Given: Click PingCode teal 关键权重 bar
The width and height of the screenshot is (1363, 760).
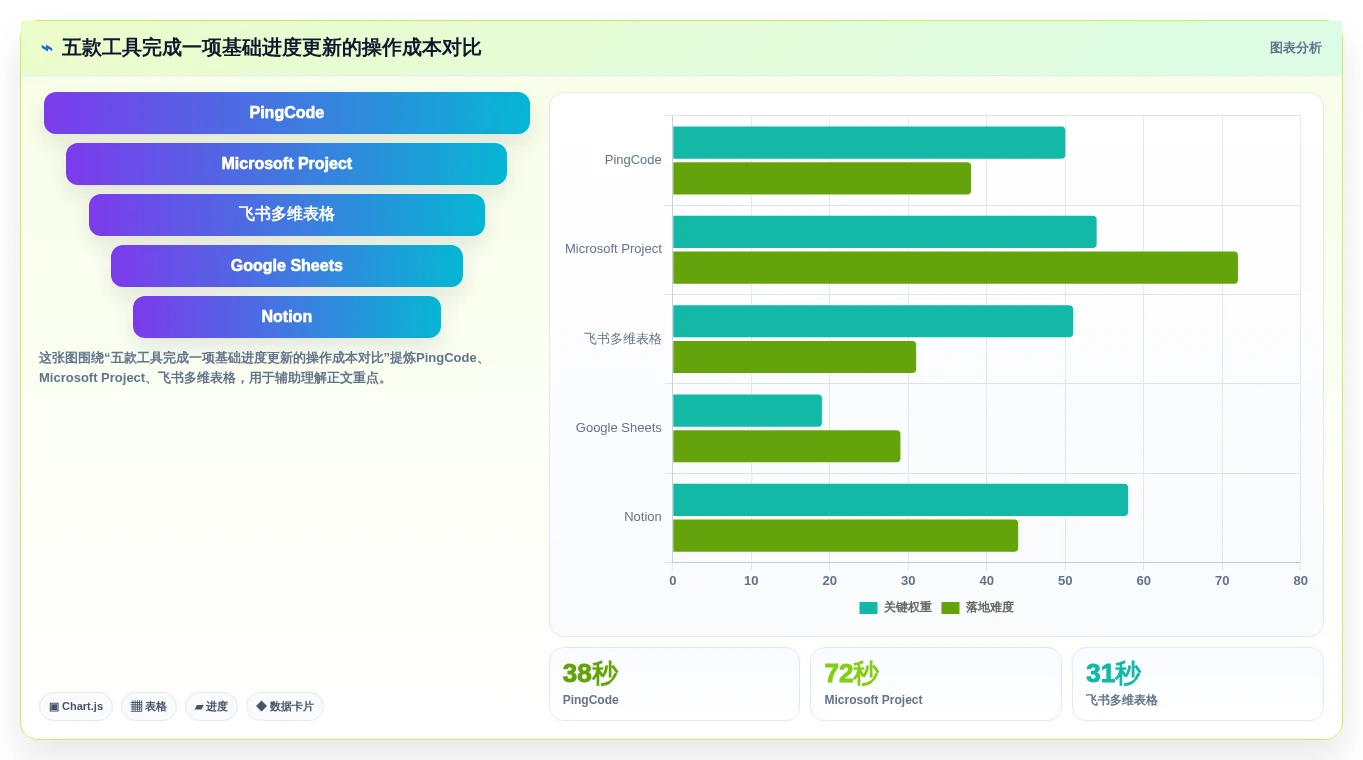Looking at the screenshot, I should pyautogui.click(x=869, y=142).
